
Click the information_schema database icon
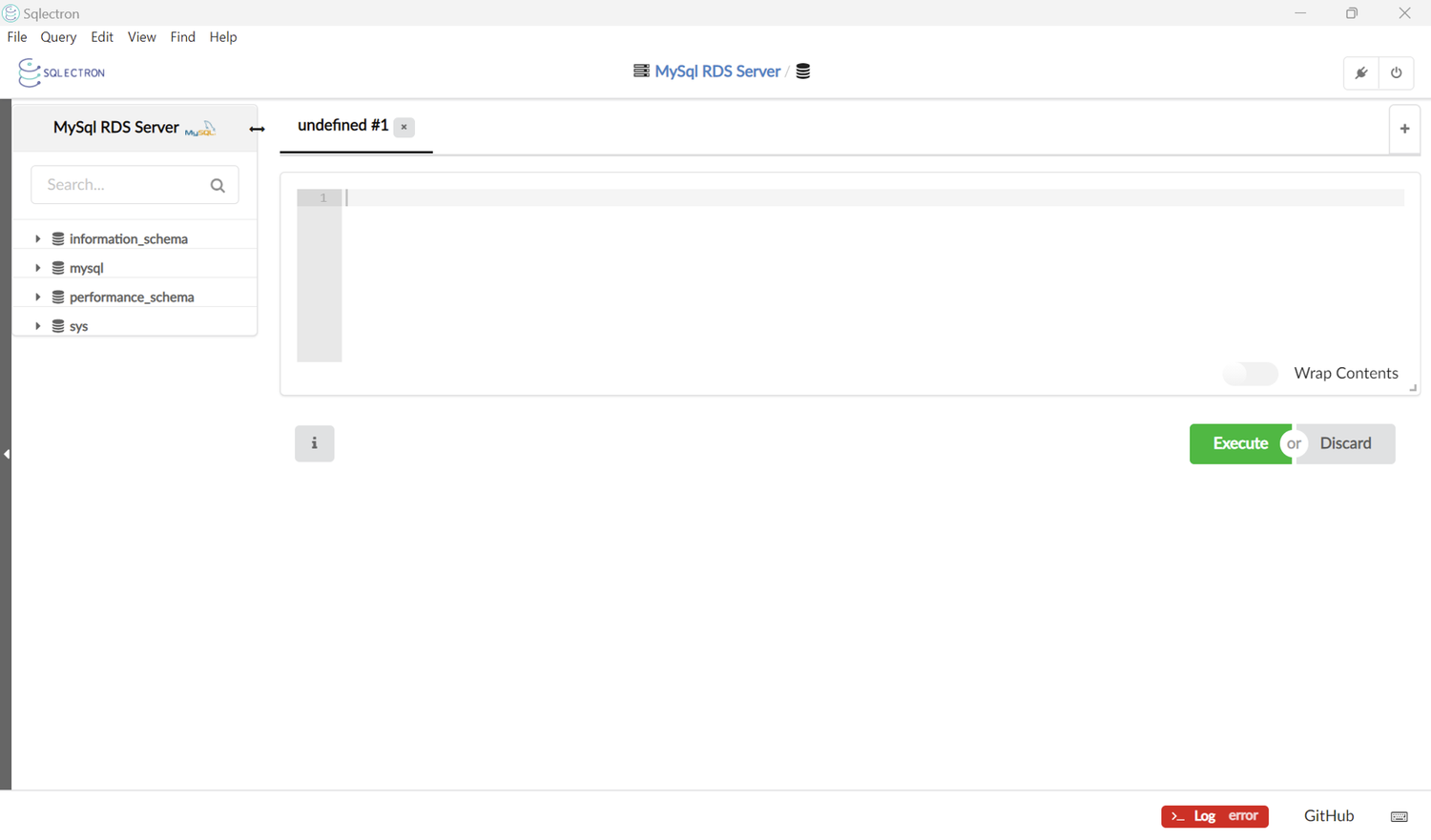pyautogui.click(x=58, y=238)
